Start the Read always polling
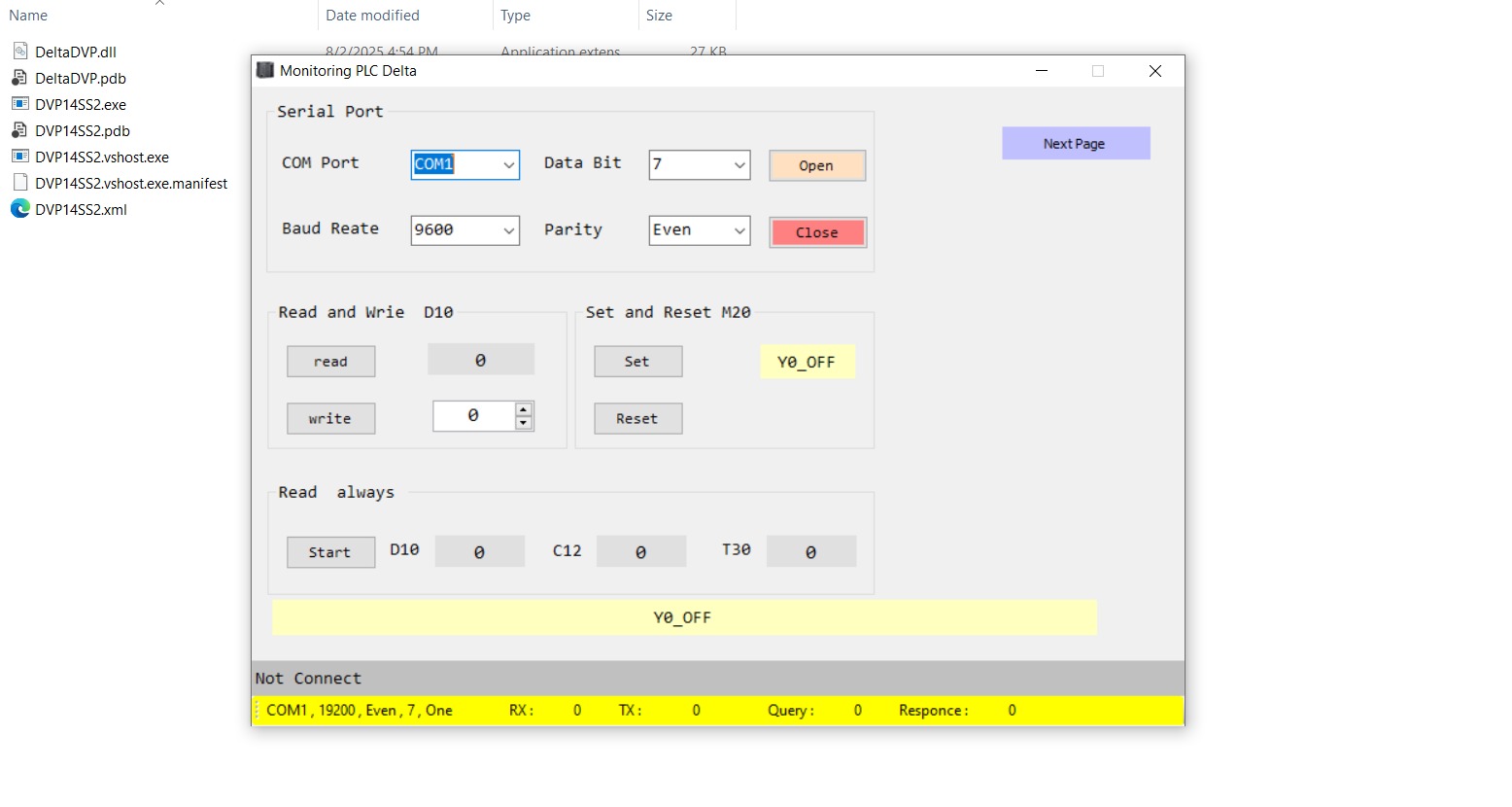This screenshot has height=807, width=1512. [x=330, y=552]
